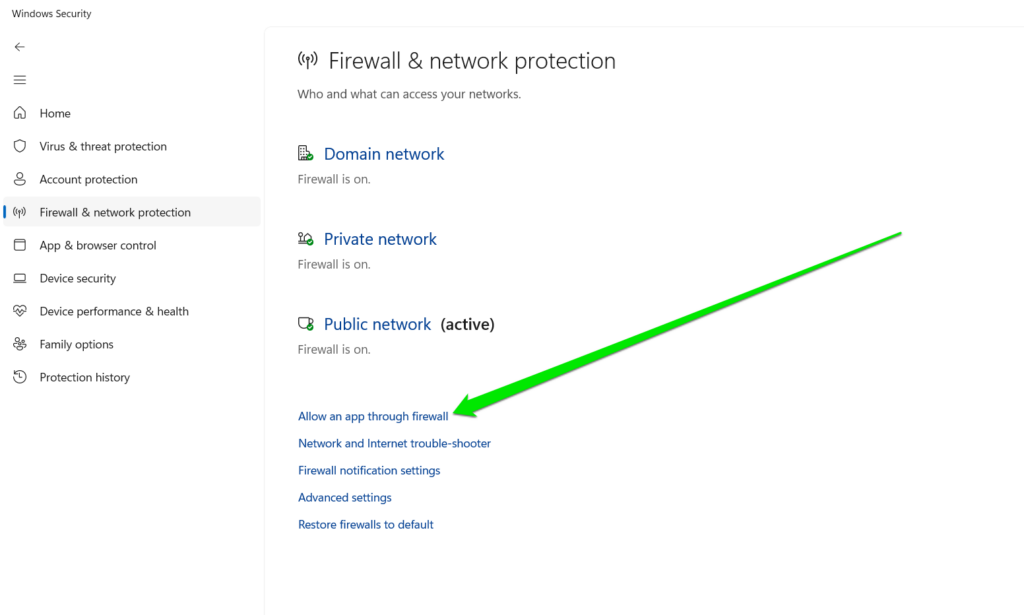The width and height of the screenshot is (1024, 615).
Task: Click the Device performance & health heart icon
Action: [x=20, y=311]
